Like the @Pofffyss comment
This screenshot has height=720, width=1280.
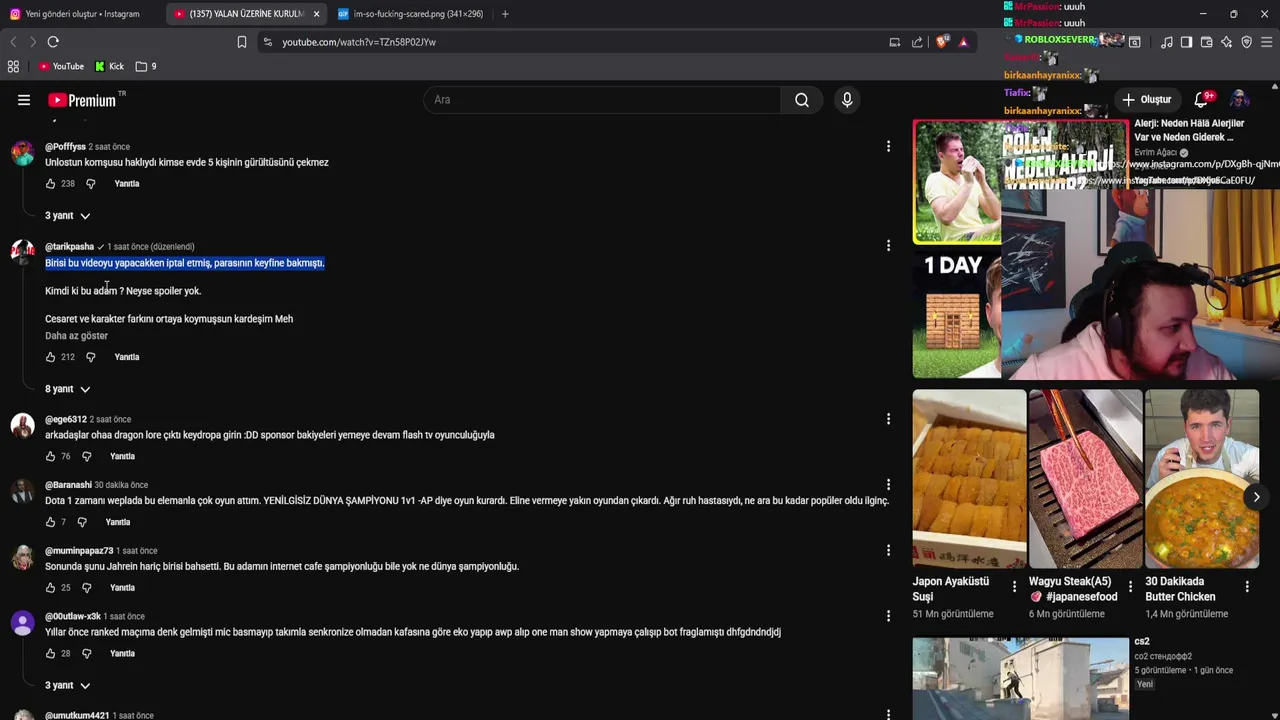pos(51,184)
